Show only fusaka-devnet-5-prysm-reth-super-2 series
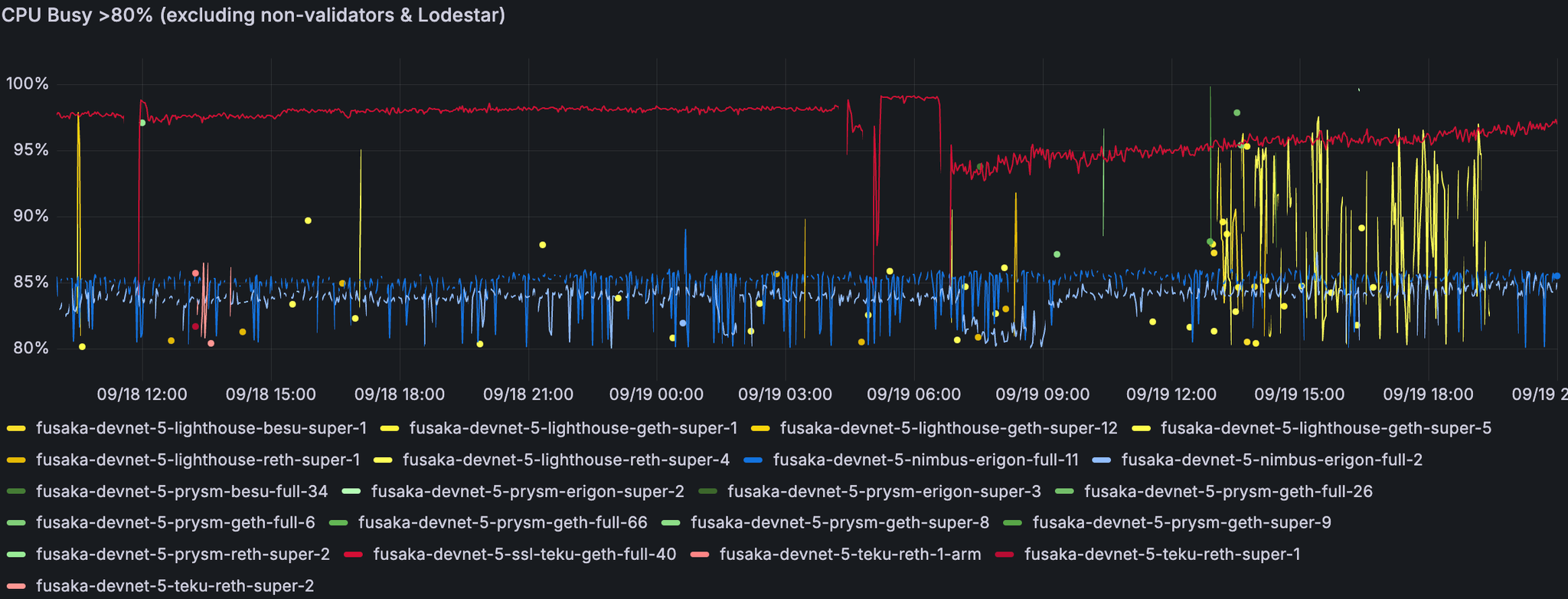This screenshot has height=599, width=1568. (182, 554)
